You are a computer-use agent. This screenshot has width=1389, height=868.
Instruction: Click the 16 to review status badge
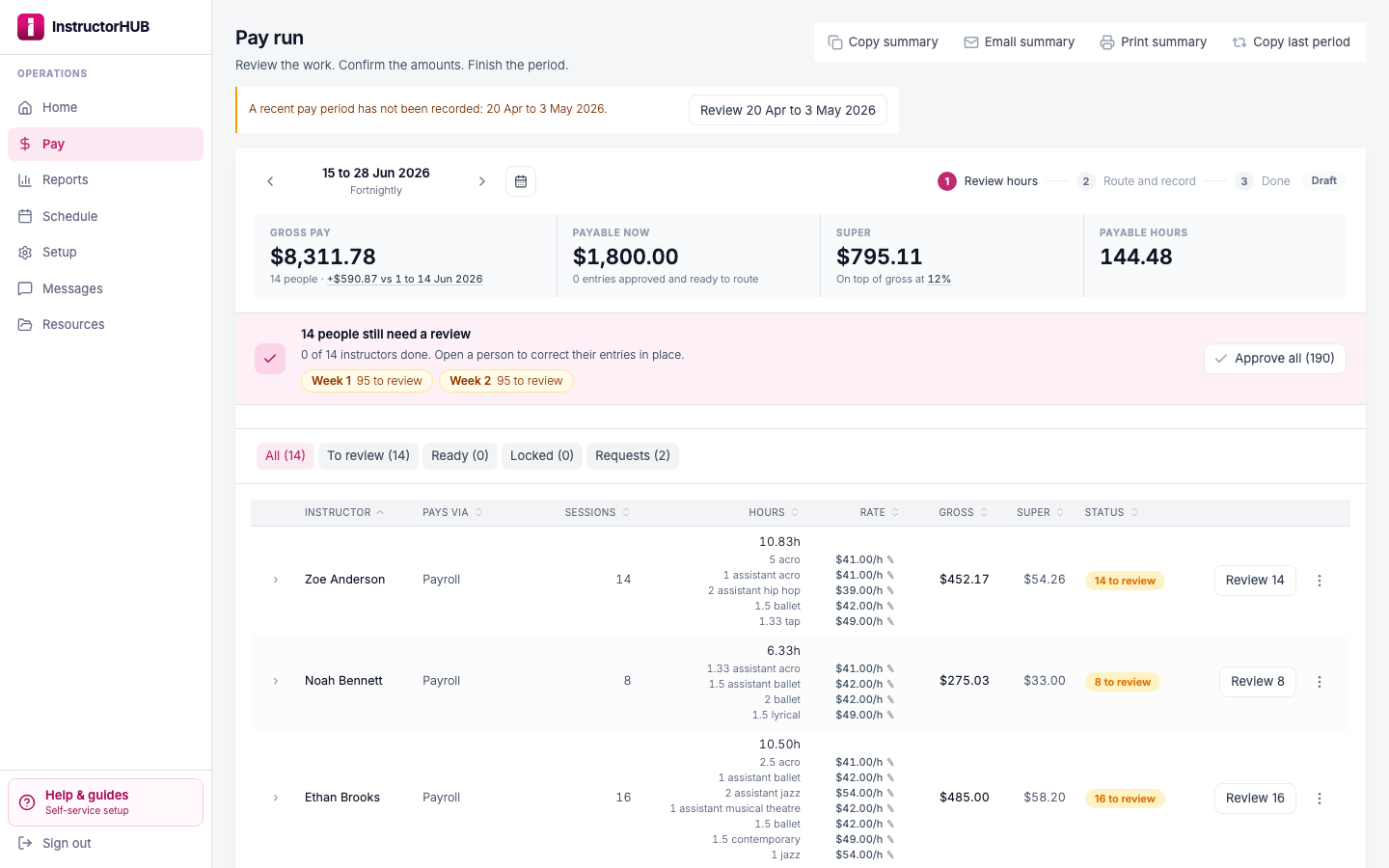click(x=1125, y=799)
